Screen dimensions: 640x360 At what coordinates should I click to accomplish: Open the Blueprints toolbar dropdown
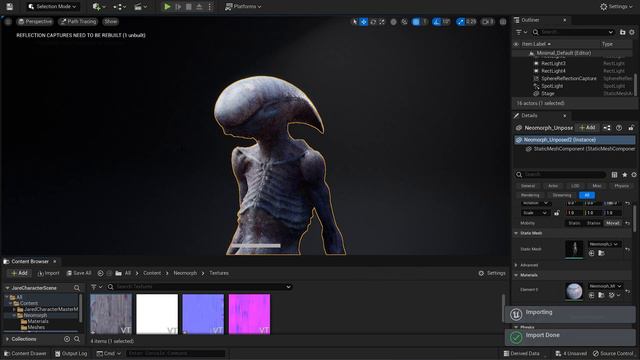(x=120, y=7)
